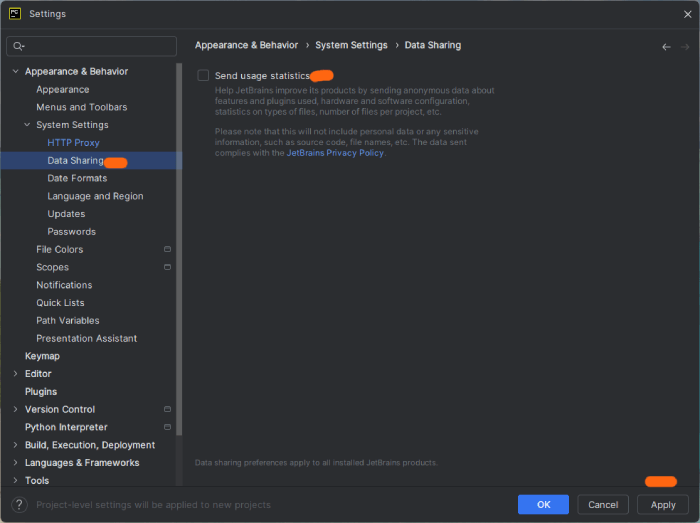Click the help question mark icon

coord(19,505)
